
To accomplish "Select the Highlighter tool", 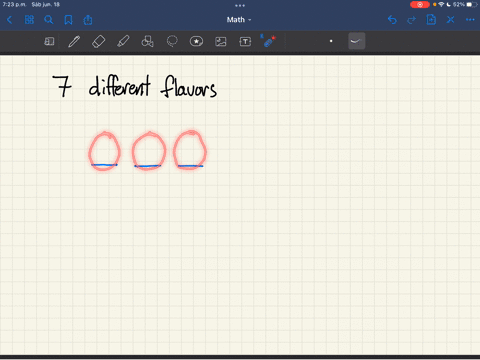I will pyautogui.click(x=123, y=41).
